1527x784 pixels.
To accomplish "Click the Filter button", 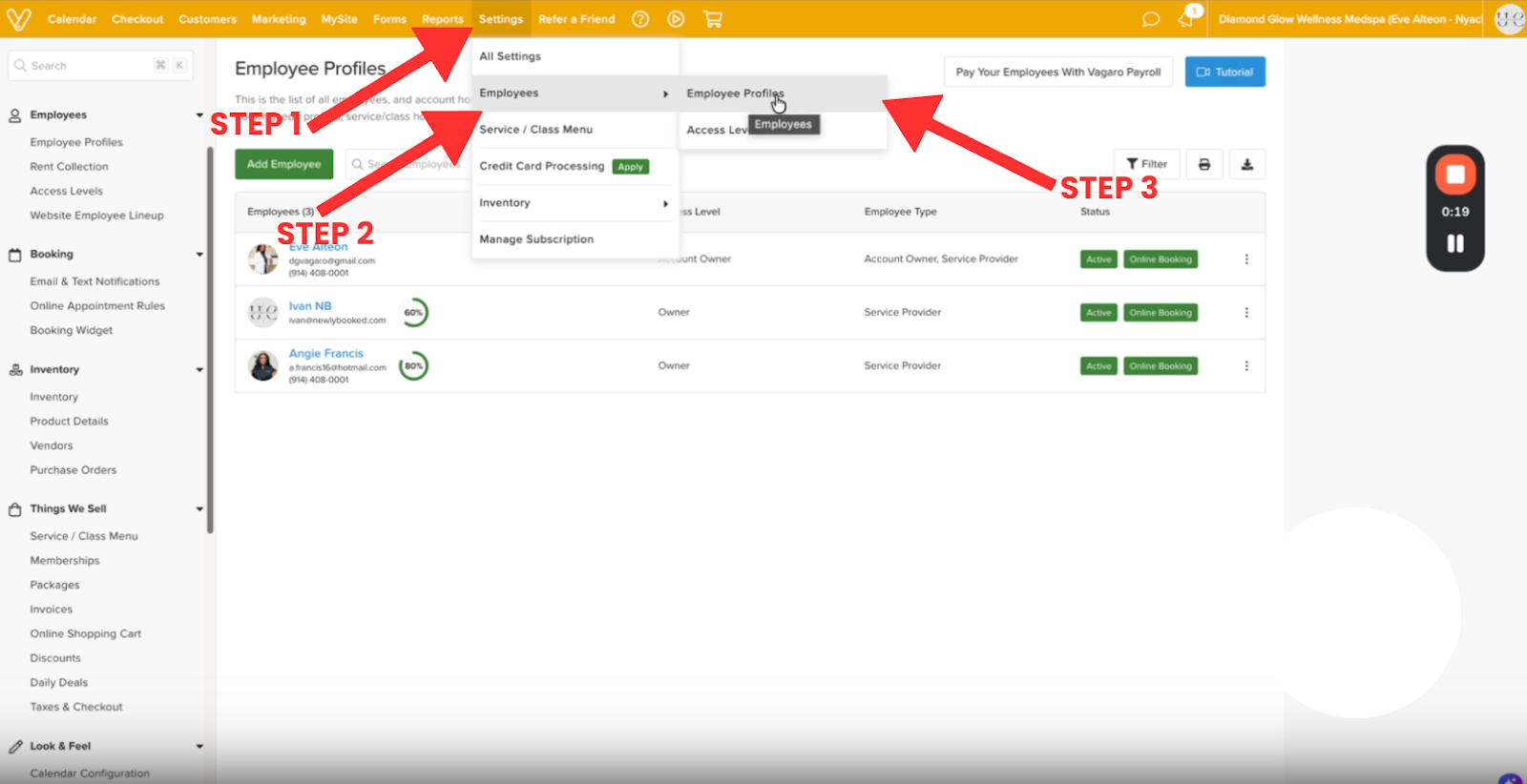I will coord(1147,164).
